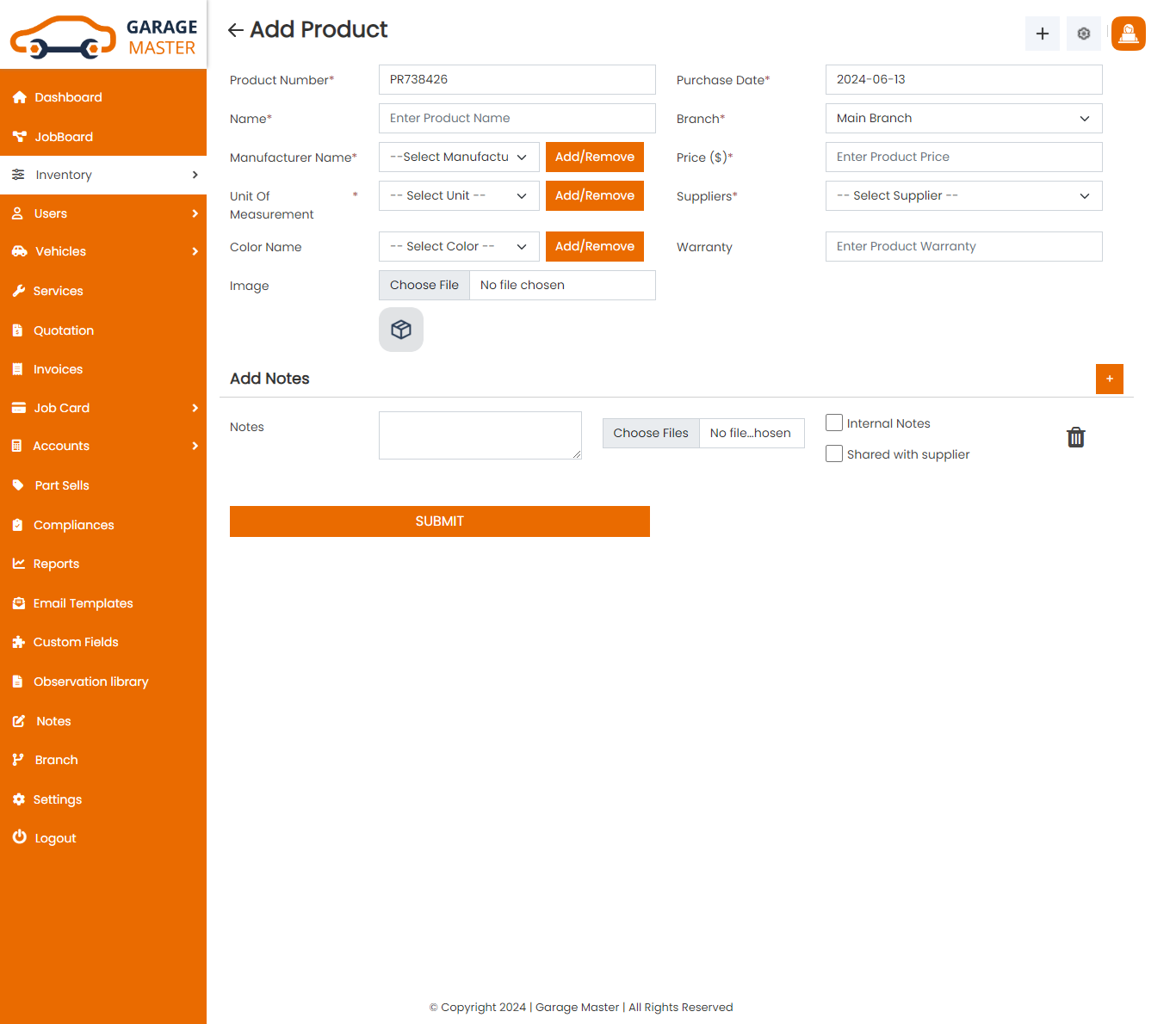Click Add/Remove next to Manufacturer Name

pos(594,157)
